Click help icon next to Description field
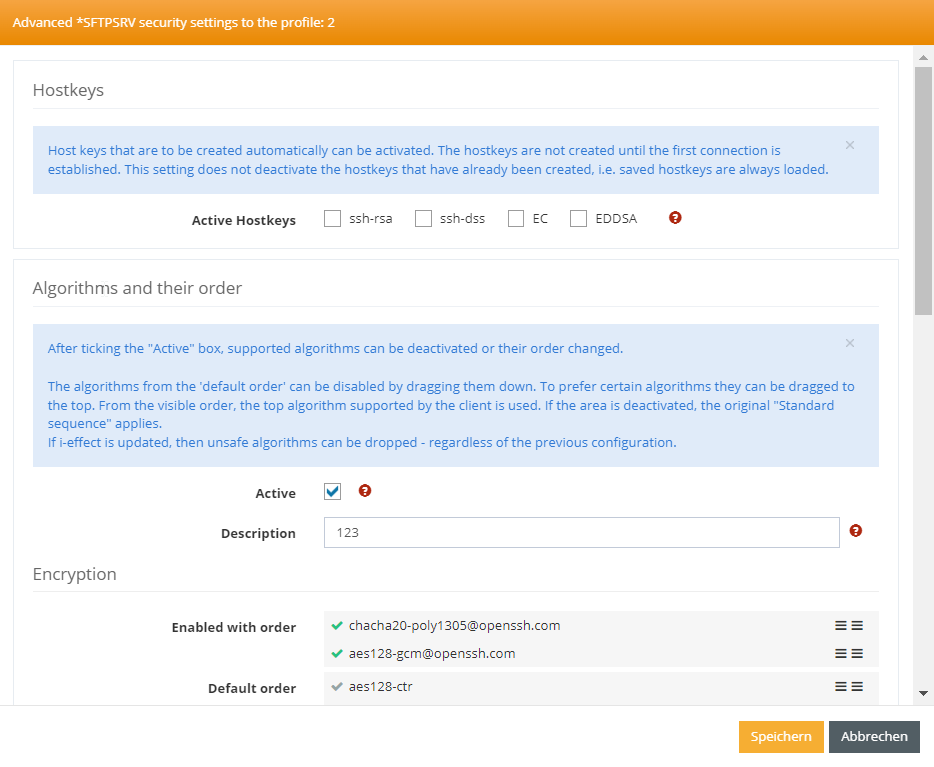934x767 pixels. 855,531
